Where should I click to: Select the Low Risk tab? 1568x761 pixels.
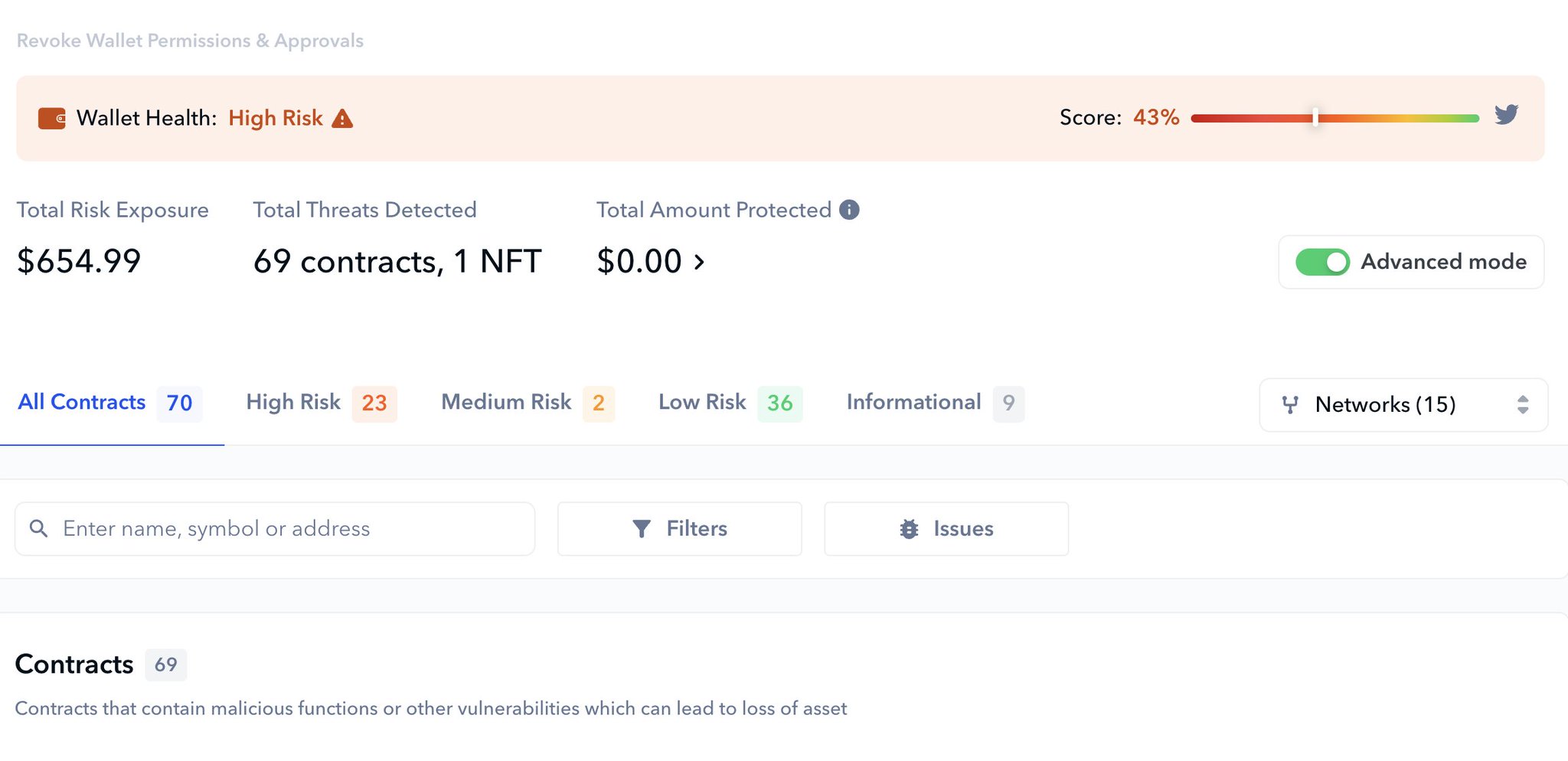point(730,403)
